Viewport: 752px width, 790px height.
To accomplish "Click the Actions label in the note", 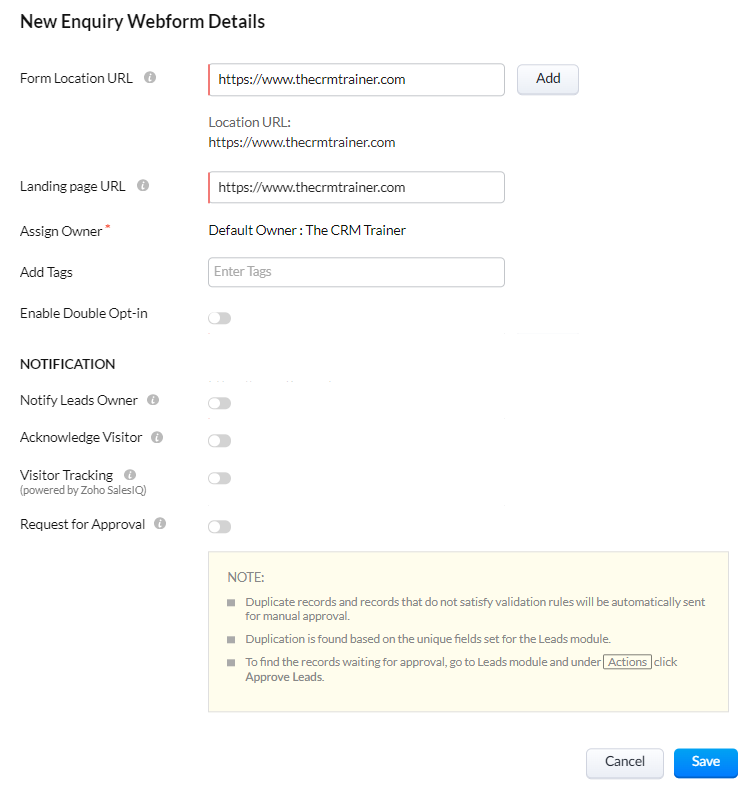I will [x=628, y=662].
